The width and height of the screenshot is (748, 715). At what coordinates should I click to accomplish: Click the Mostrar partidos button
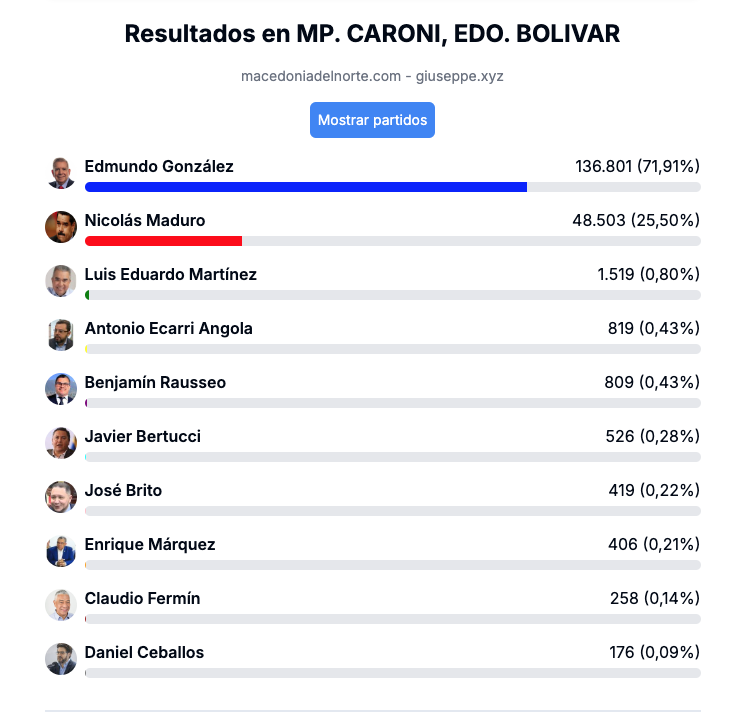372,120
